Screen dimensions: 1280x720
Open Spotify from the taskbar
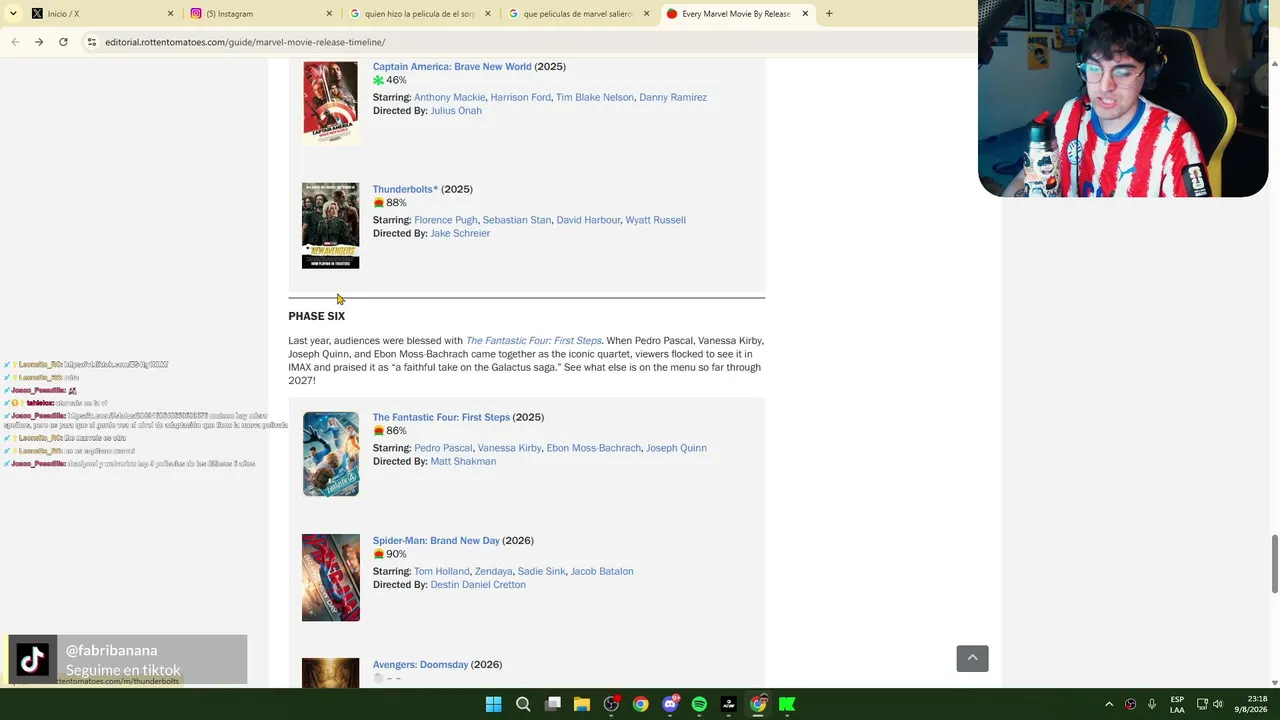point(699,704)
